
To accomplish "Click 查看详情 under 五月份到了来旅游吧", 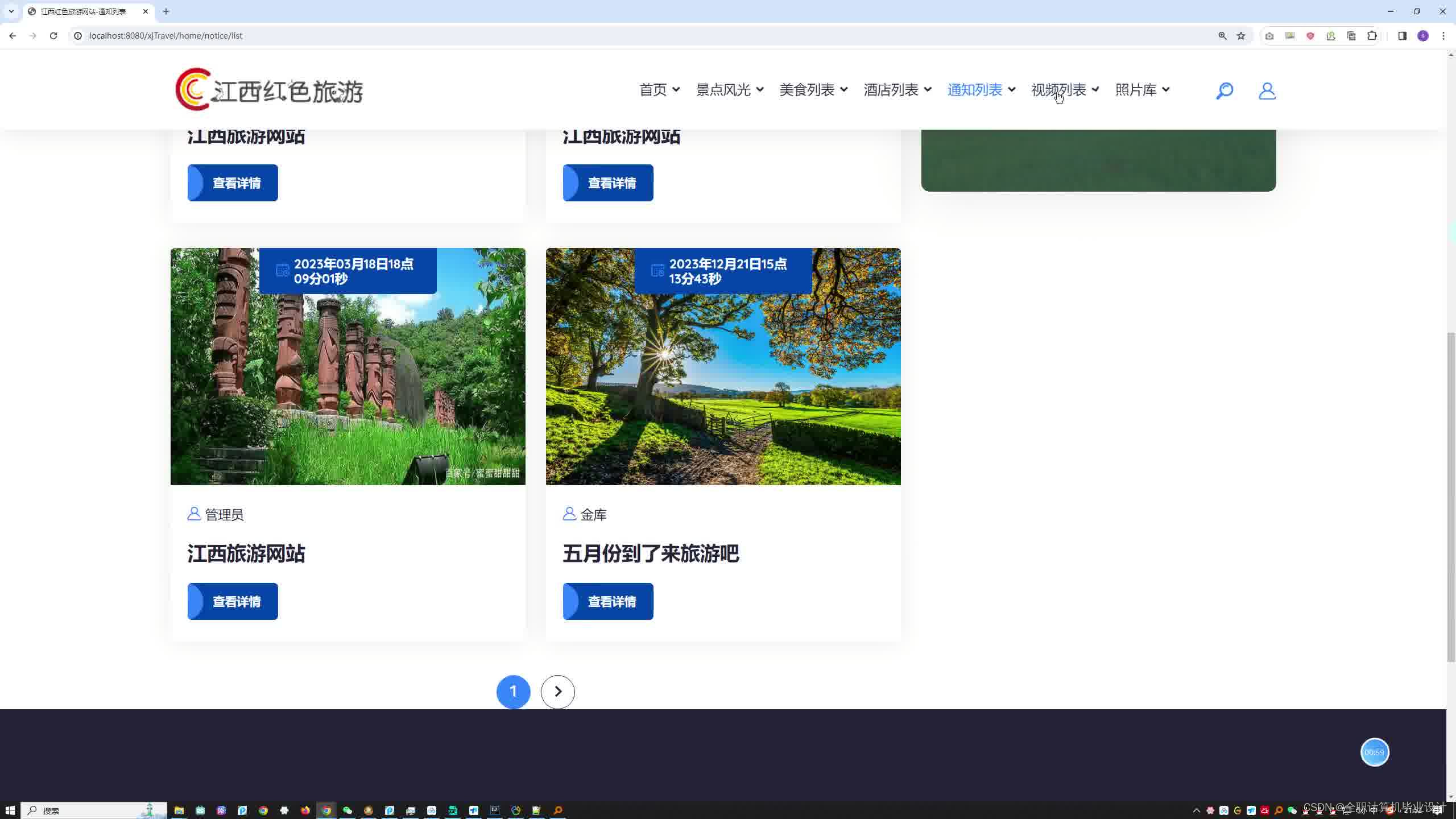I will 608,601.
